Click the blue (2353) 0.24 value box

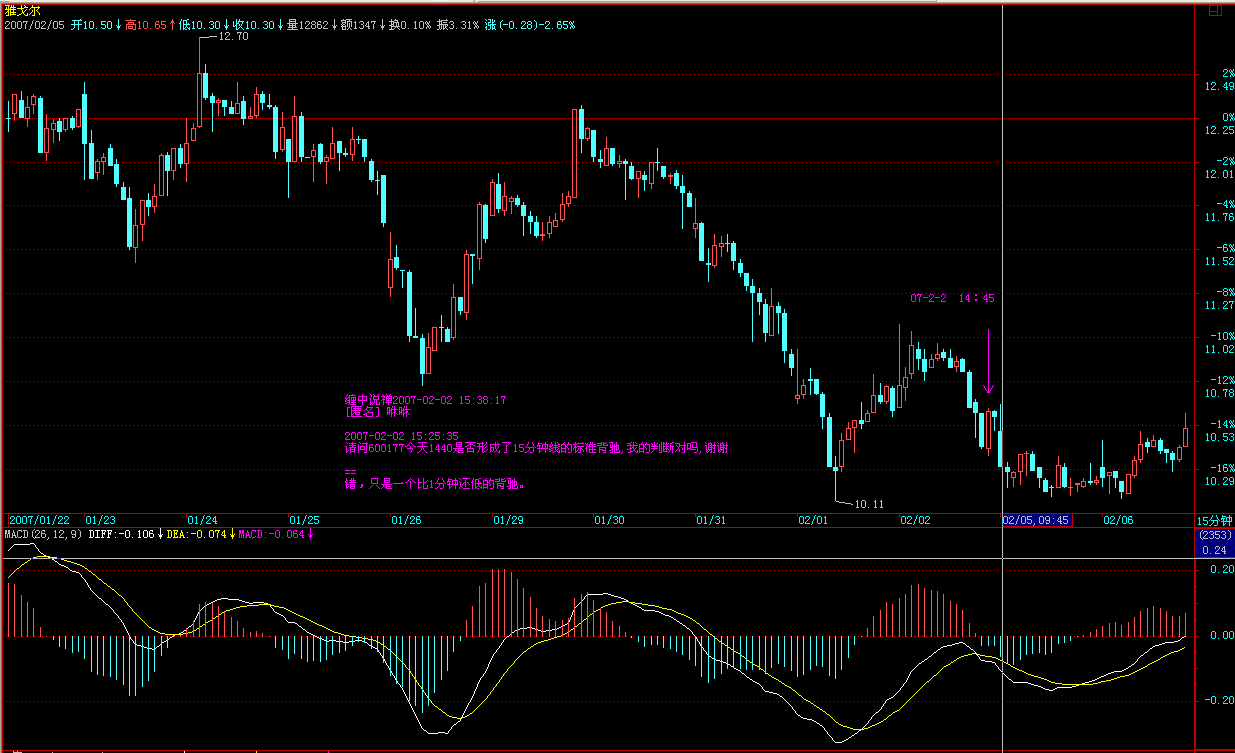tap(1214, 543)
